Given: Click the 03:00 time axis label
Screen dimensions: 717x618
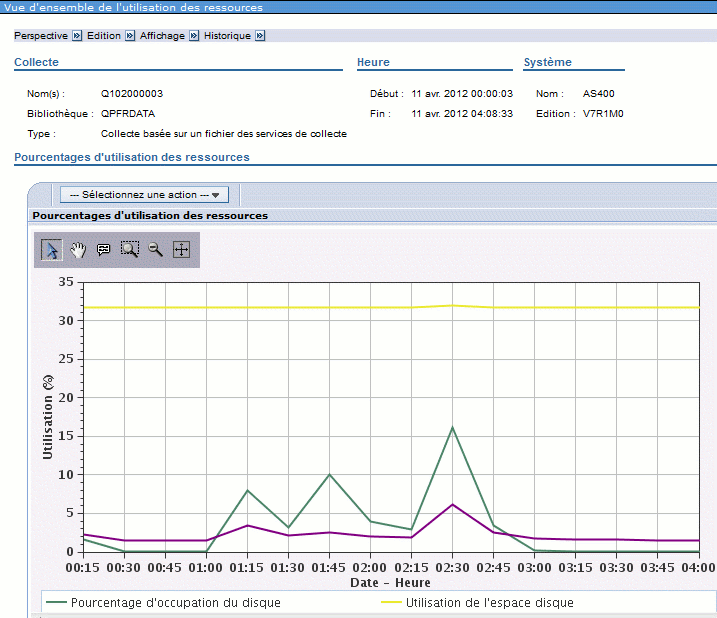Looking at the screenshot, I should click(534, 568).
